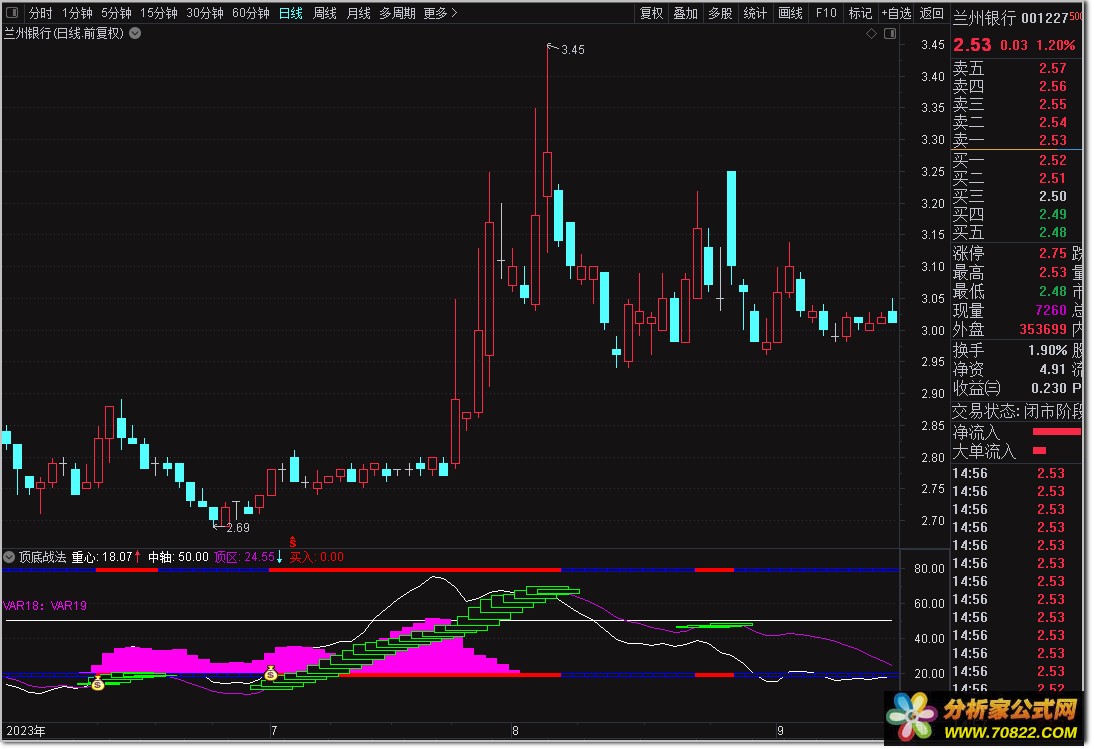Image resolution: width=1094 pixels, height=749 pixels.
Task: Click the 2.69 low price label
Action: point(238,528)
